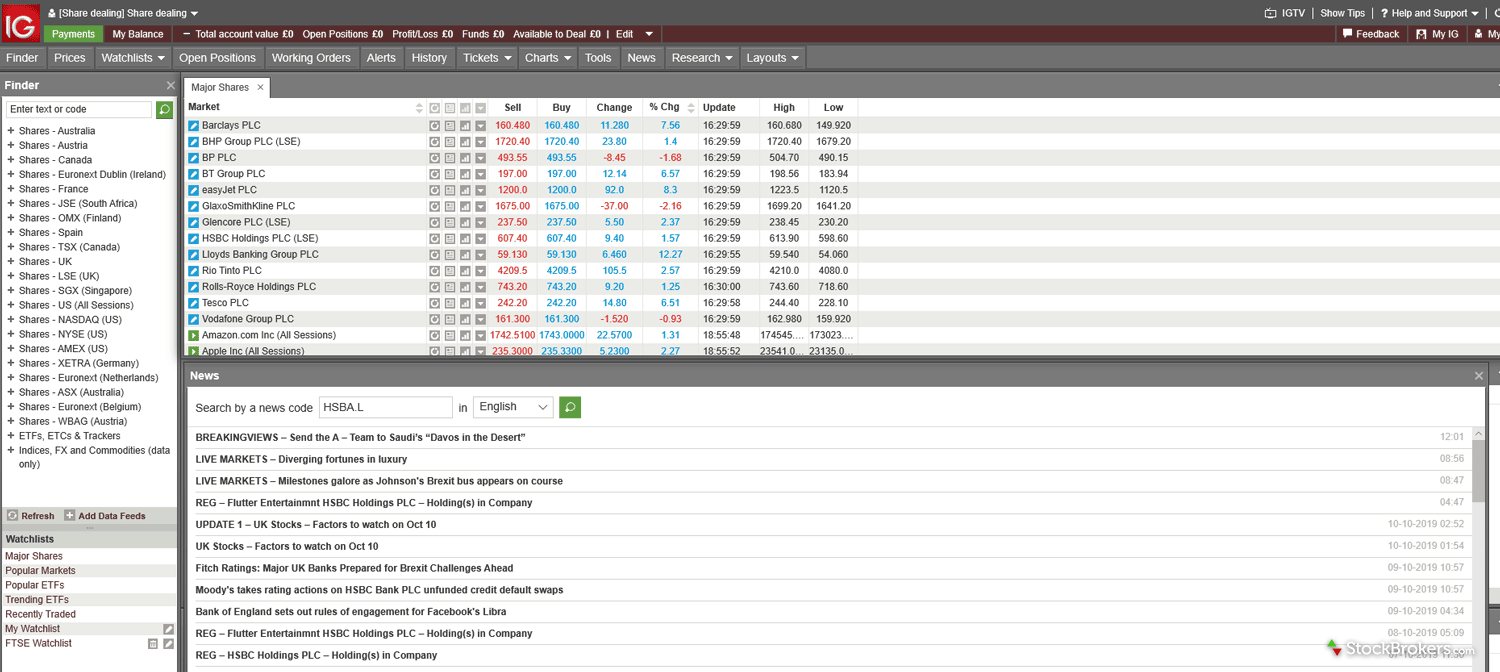Click the chart icon for Vodafone Group PLC

pyautogui.click(x=465, y=319)
